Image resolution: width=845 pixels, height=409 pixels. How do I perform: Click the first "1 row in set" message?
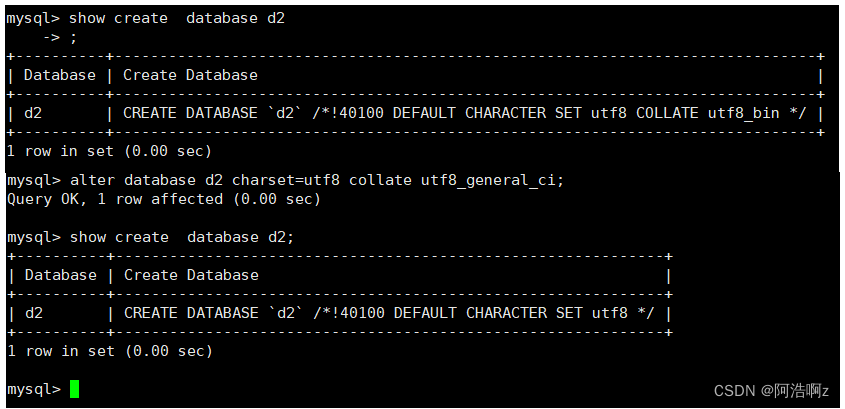point(109,151)
